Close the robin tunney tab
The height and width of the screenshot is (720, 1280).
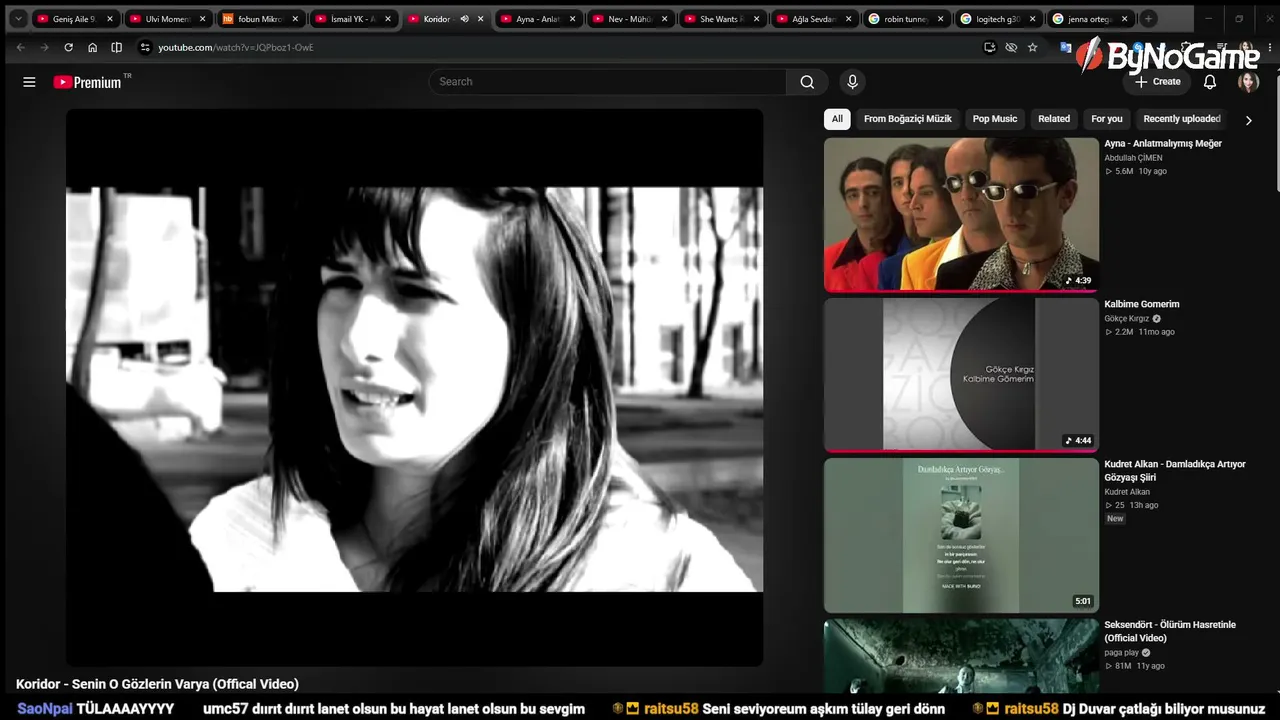pos(941,19)
